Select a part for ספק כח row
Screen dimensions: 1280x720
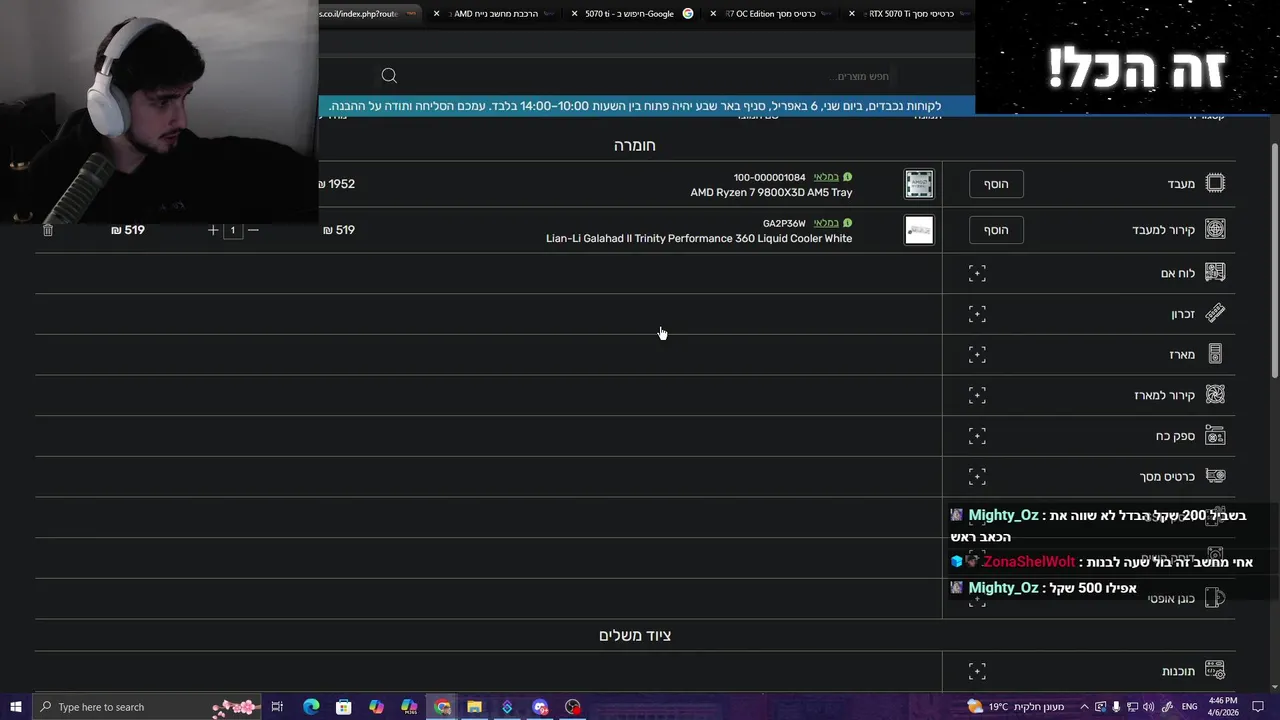(977, 436)
